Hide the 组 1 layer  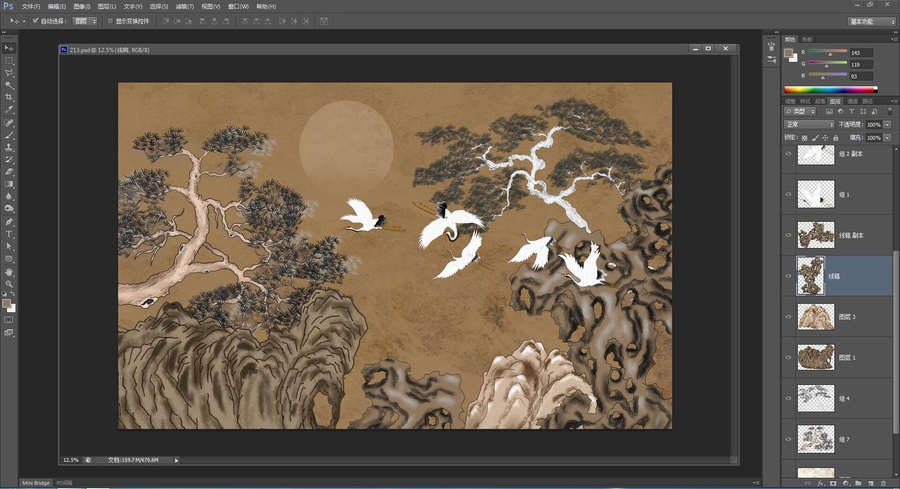pyautogui.click(x=788, y=195)
